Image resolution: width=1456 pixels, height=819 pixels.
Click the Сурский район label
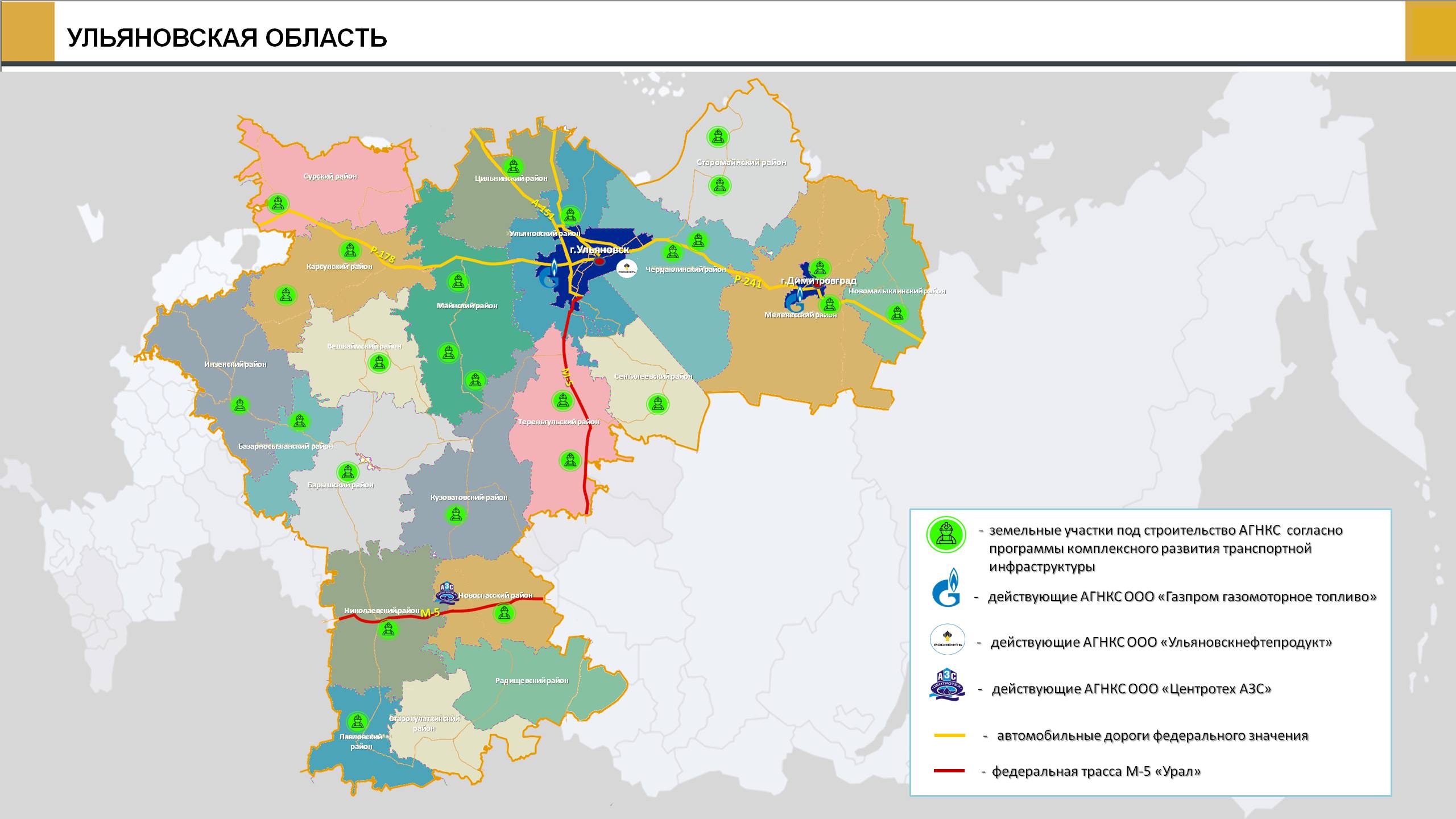[330, 176]
